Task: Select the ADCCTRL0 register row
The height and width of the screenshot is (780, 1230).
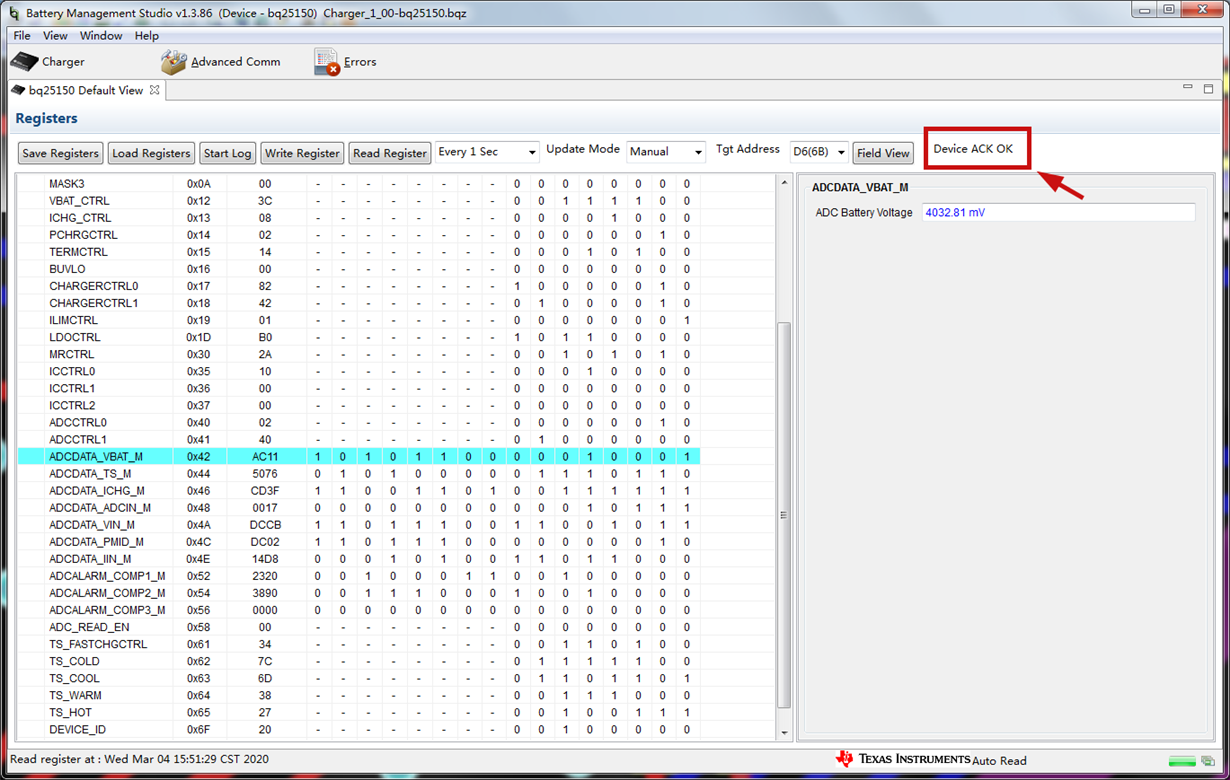Action: coord(358,422)
